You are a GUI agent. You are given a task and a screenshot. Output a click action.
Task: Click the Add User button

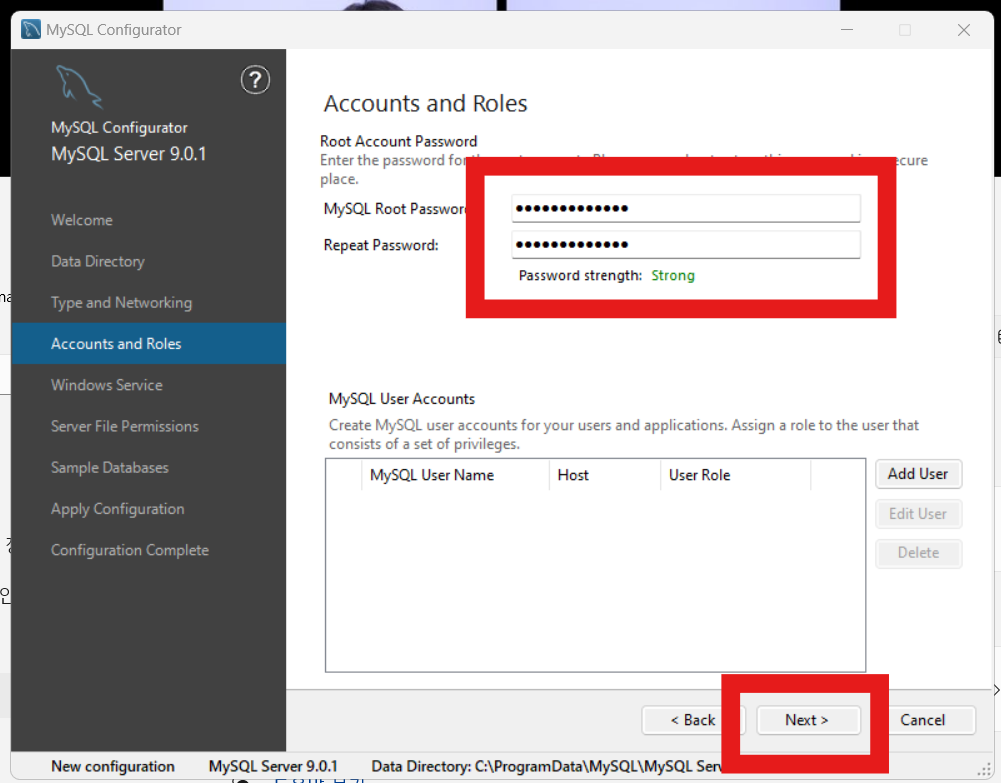coord(918,474)
